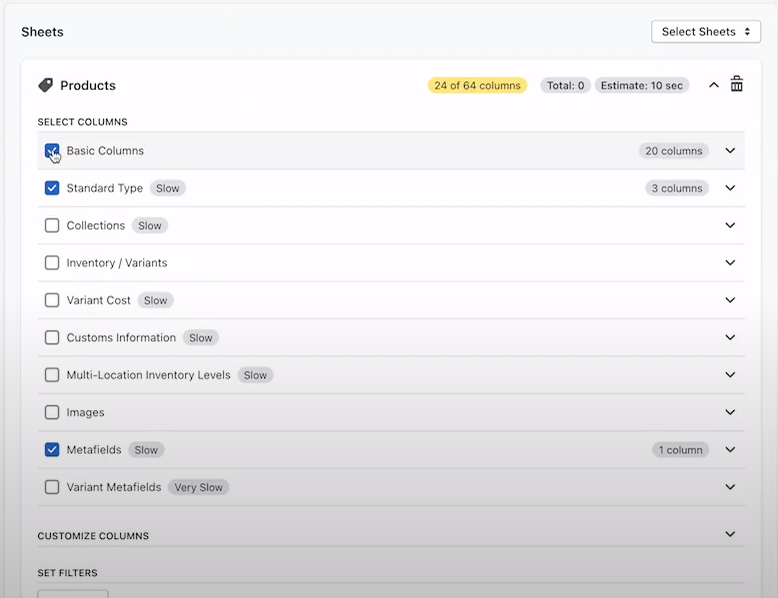The width and height of the screenshot is (778, 598).
Task: Collapse the Products sheet panel
Action: point(713,85)
